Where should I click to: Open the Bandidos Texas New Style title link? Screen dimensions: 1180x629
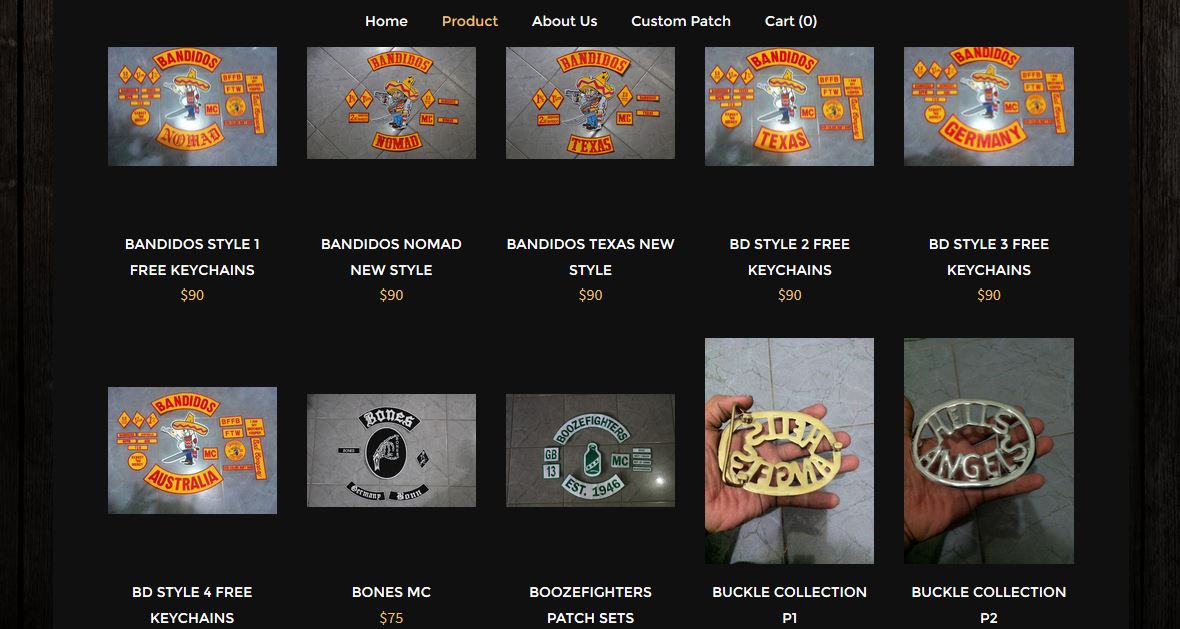point(590,257)
